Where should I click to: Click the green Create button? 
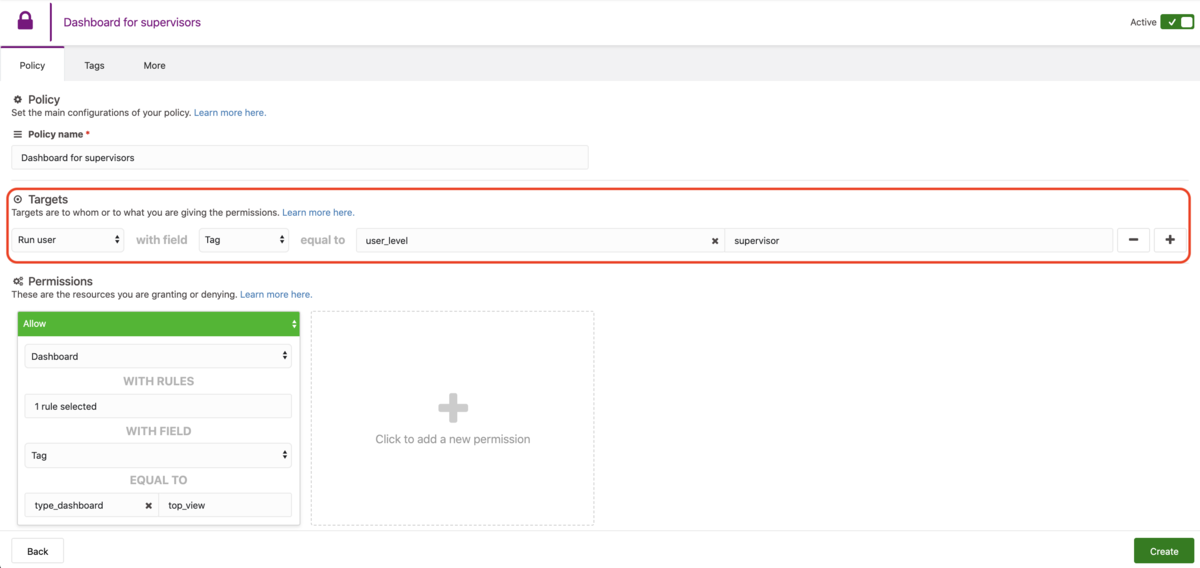(x=1164, y=551)
